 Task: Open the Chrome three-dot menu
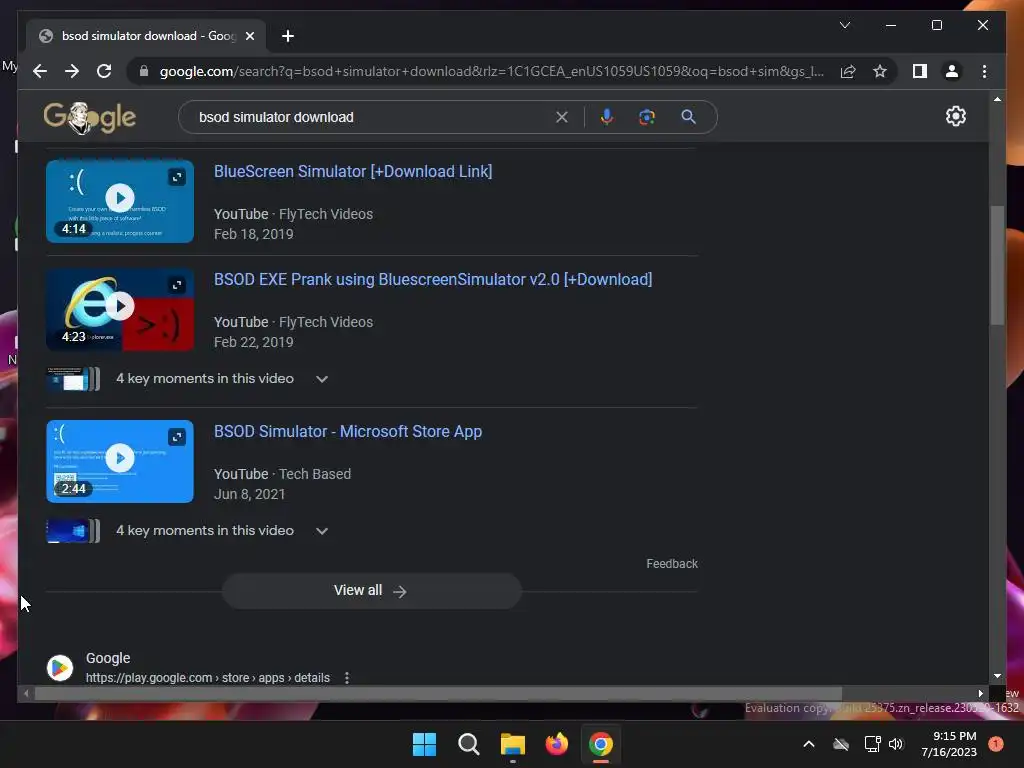coord(984,71)
